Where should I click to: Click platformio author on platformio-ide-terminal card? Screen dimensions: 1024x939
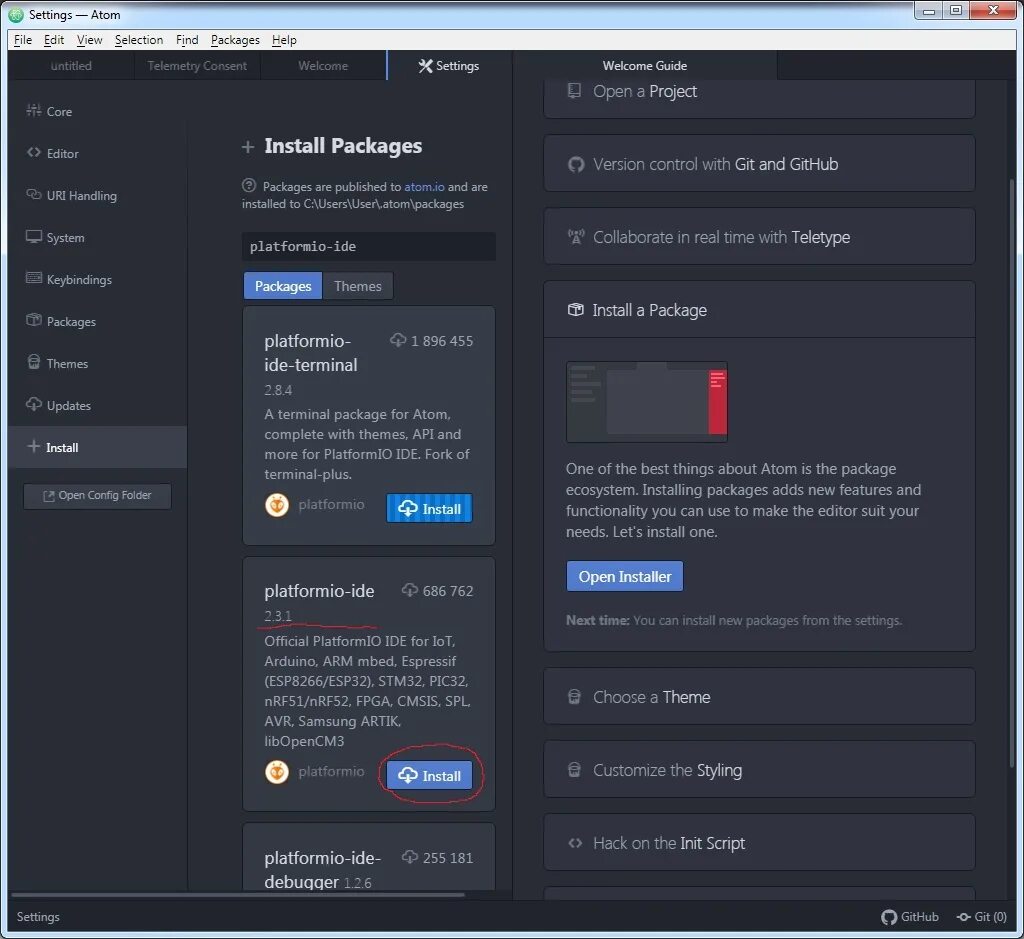[331, 504]
